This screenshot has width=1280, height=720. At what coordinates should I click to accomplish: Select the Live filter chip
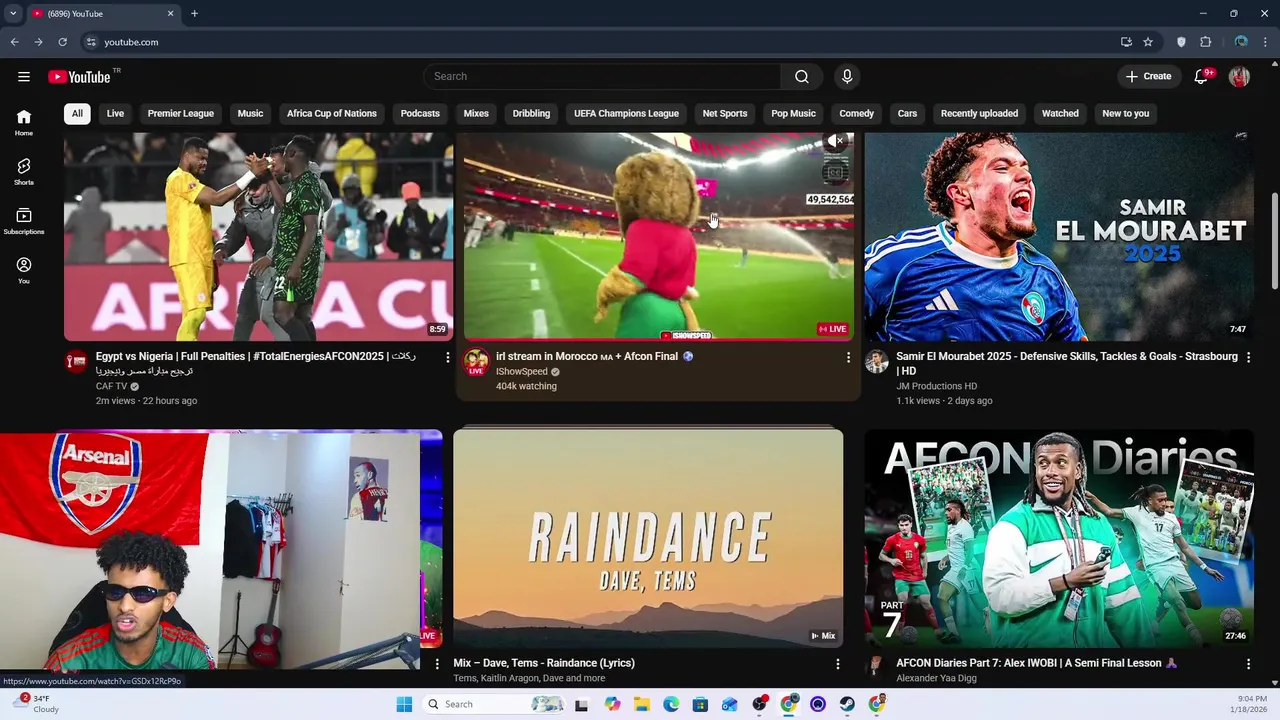(115, 113)
